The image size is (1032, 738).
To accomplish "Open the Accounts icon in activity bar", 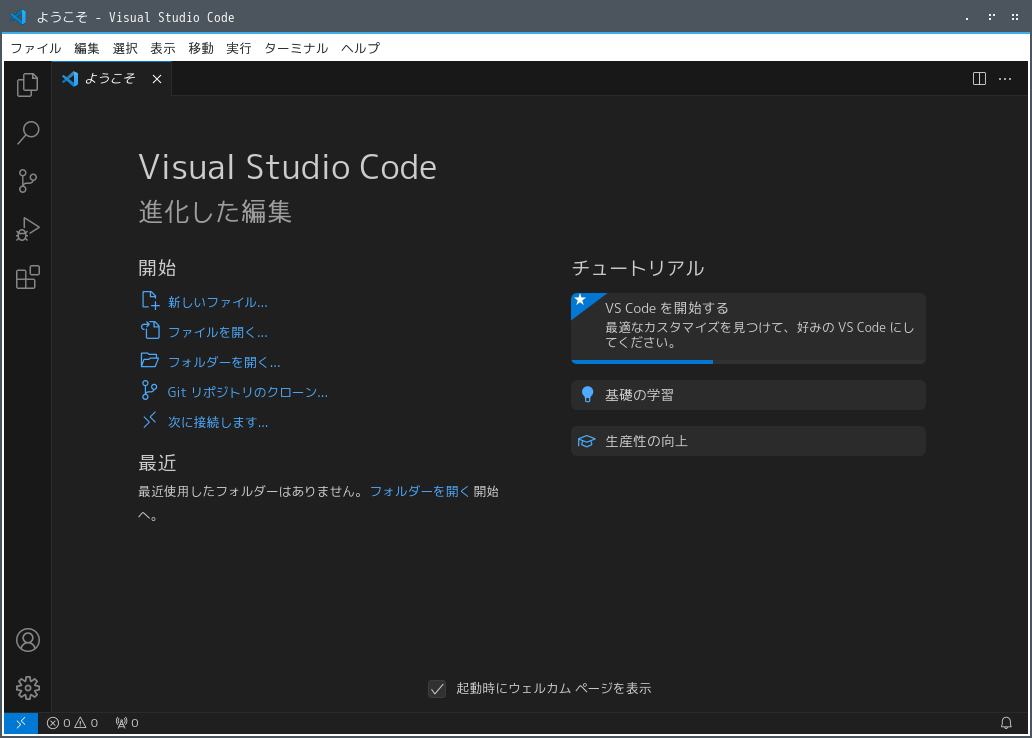I will [28, 640].
